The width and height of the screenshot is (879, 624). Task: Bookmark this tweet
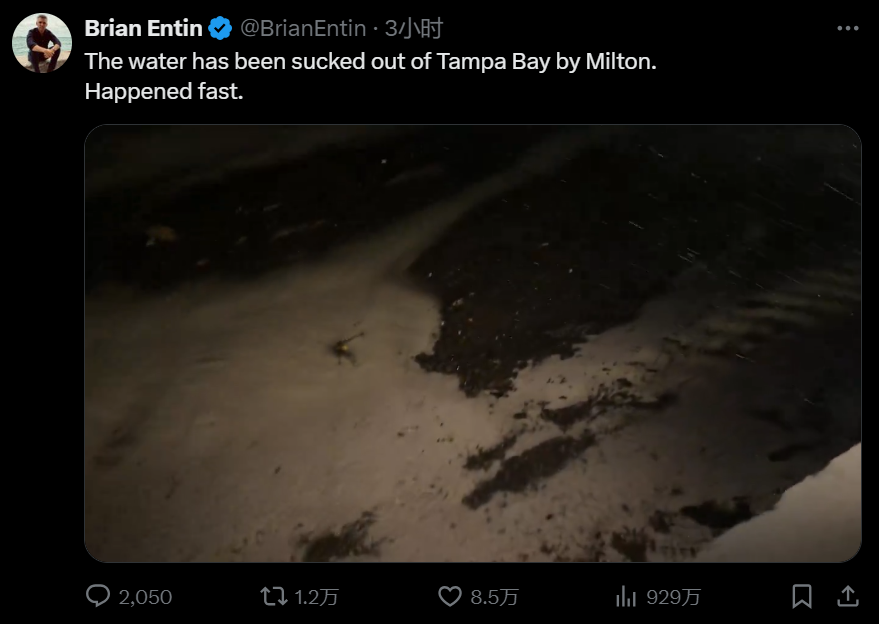[x=802, y=596]
